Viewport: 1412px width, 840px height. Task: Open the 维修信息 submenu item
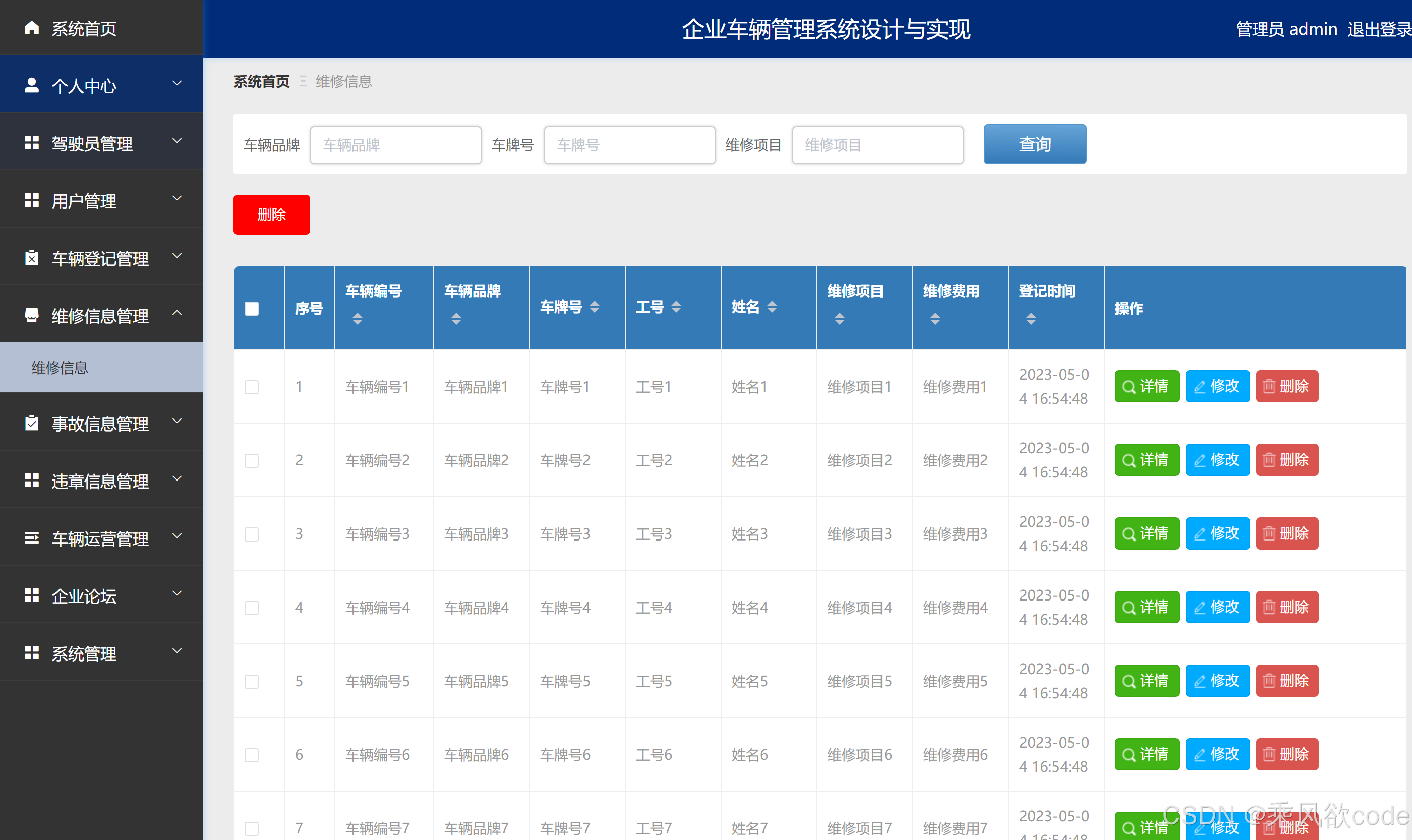[60, 368]
